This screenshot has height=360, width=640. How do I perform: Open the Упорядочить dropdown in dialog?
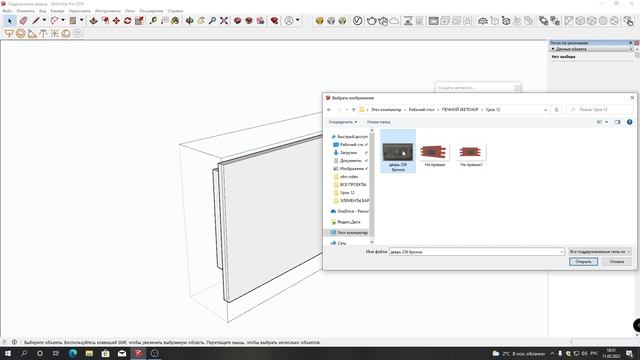click(342, 122)
